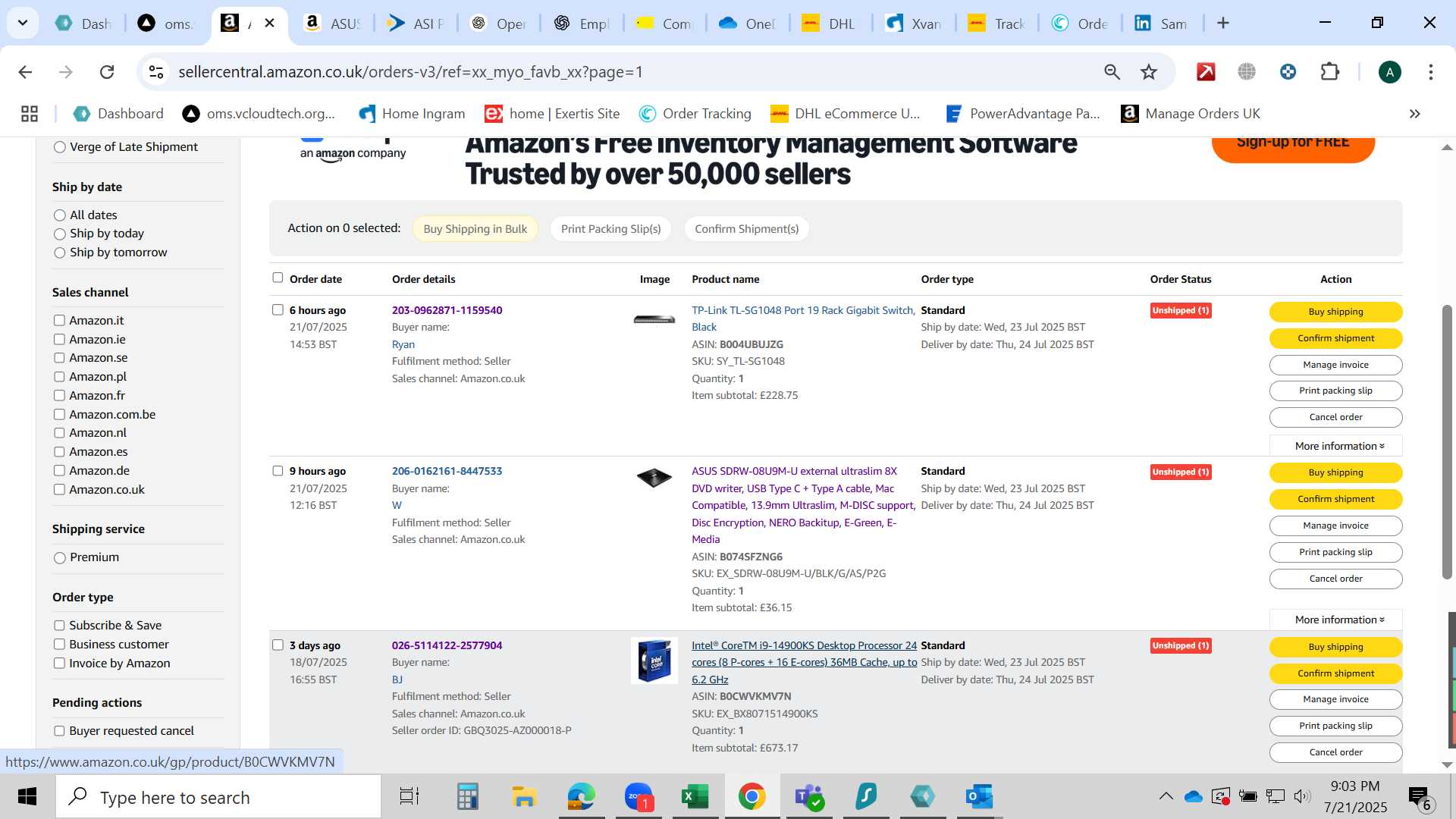Open the Extensions puzzle icon
Image resolution: width=1456 pixels, height=819 pixels.
pyautogui.click(x=1329, y=72)
